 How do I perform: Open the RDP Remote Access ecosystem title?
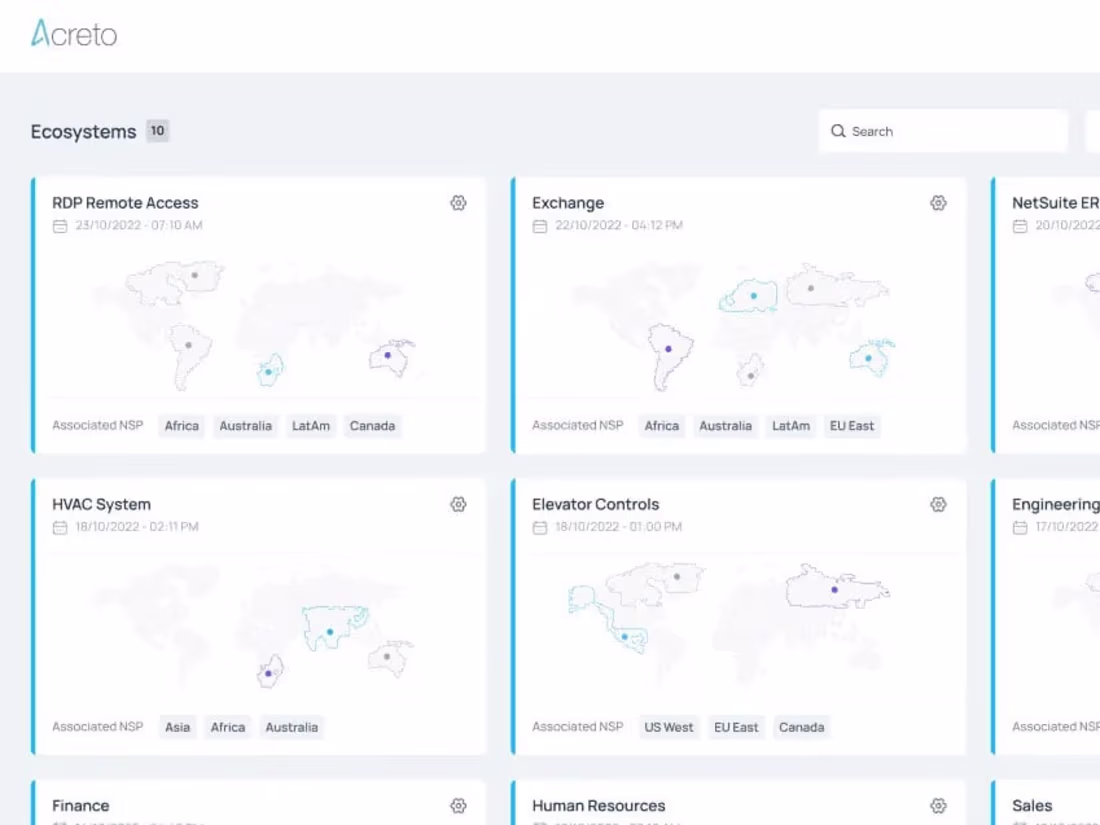(125, 203)
